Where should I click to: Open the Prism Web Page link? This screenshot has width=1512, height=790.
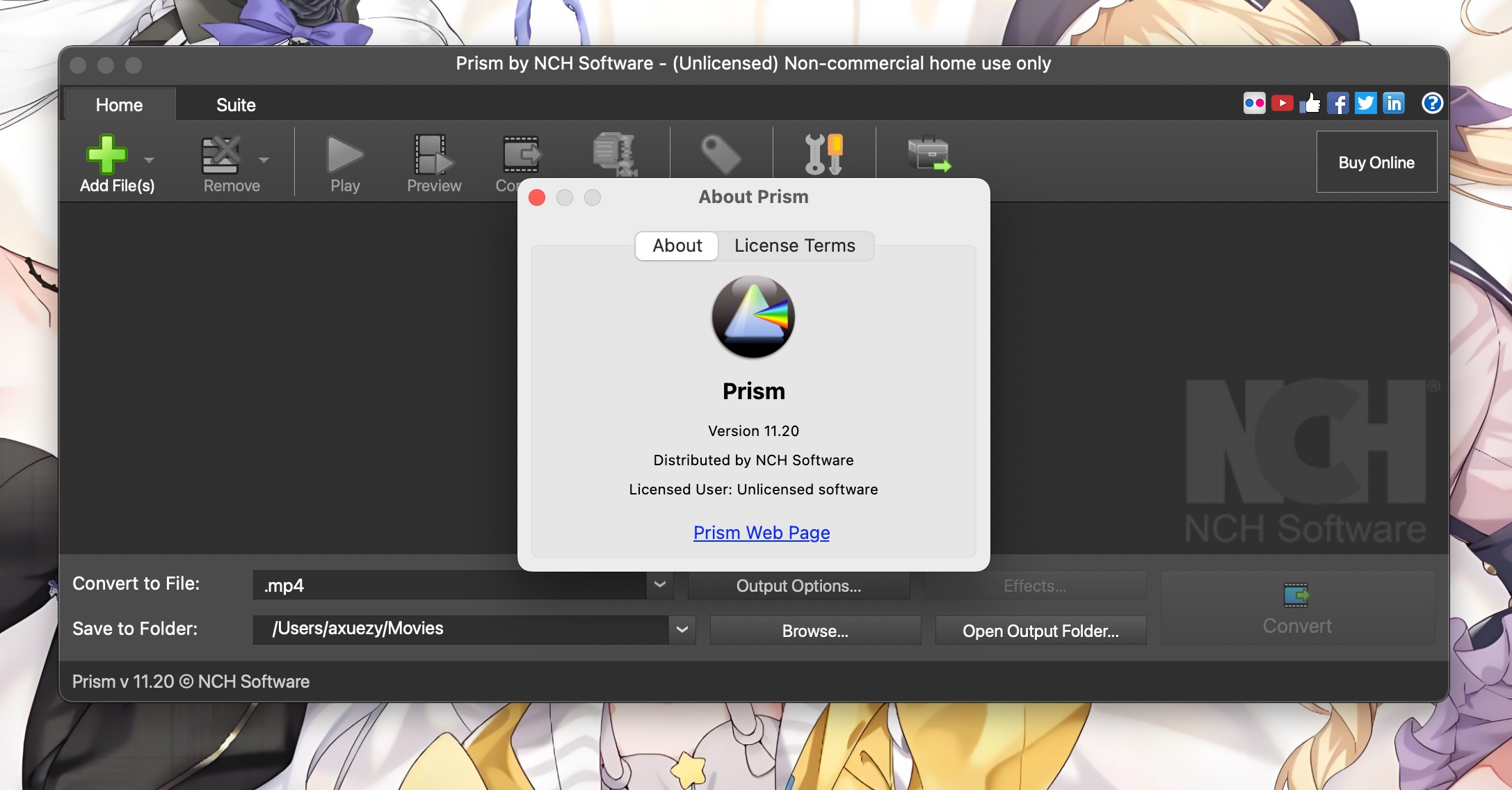[762, 533]
